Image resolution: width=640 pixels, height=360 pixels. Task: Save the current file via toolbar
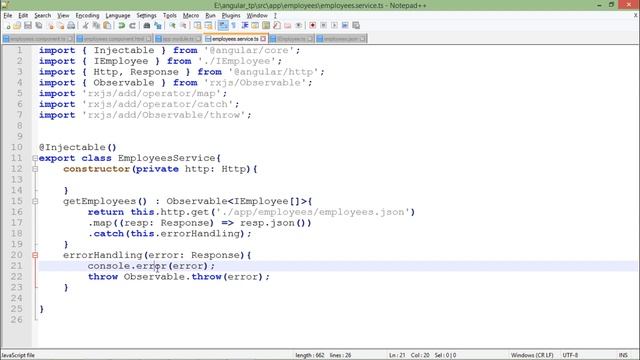[x=28, y=25]
